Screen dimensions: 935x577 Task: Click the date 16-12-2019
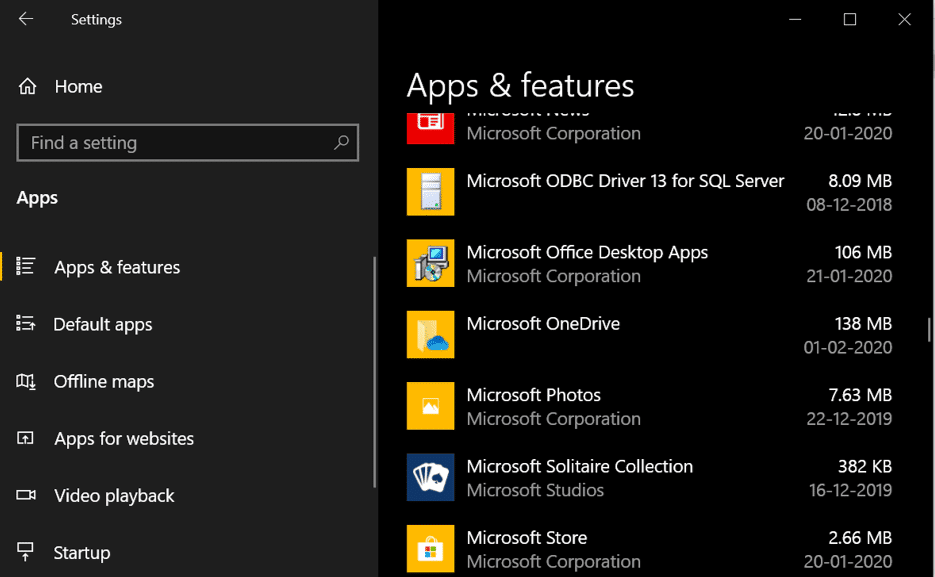point(850,490)
